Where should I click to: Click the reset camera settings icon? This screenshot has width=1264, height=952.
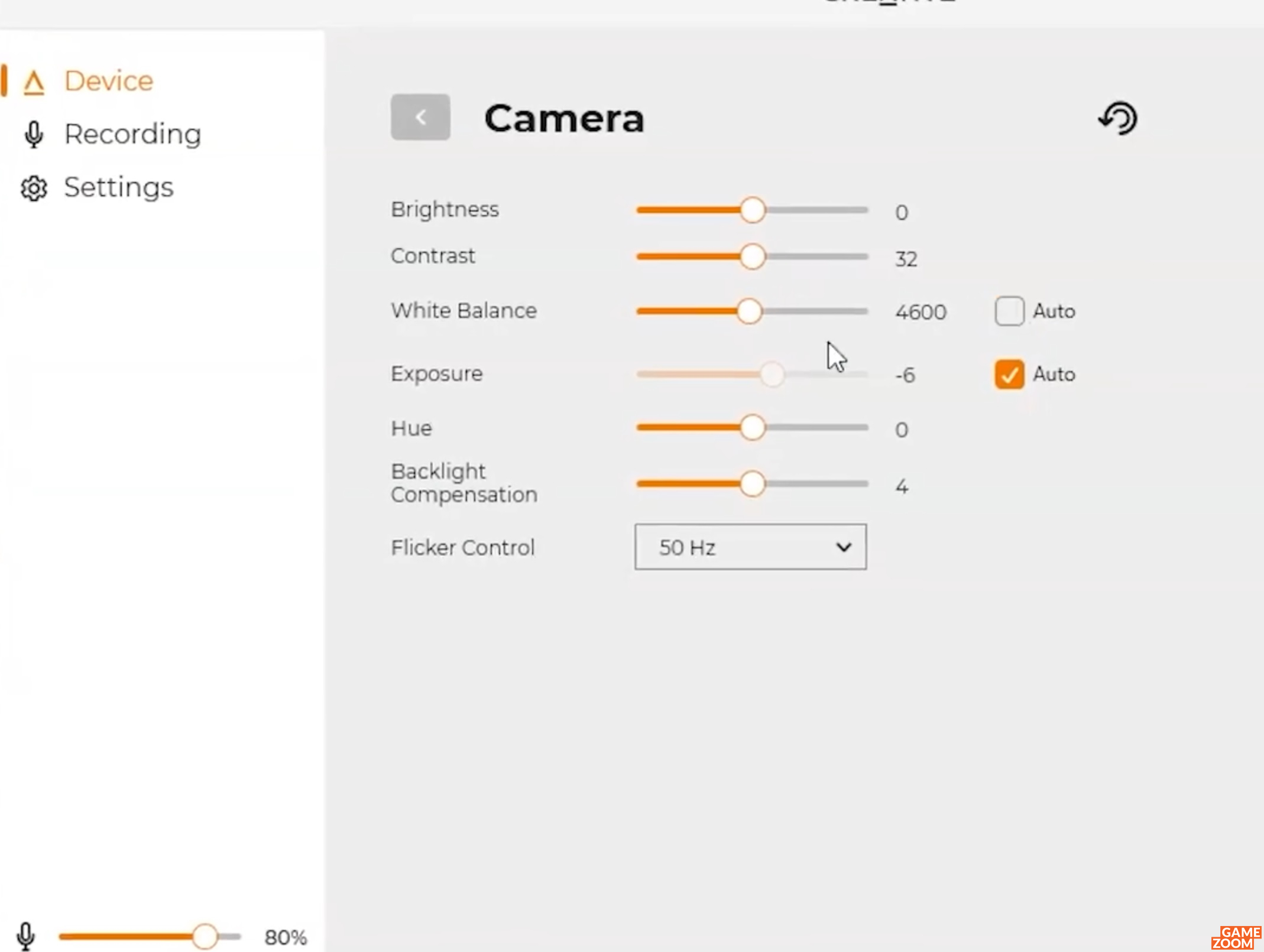[1118, 118]
